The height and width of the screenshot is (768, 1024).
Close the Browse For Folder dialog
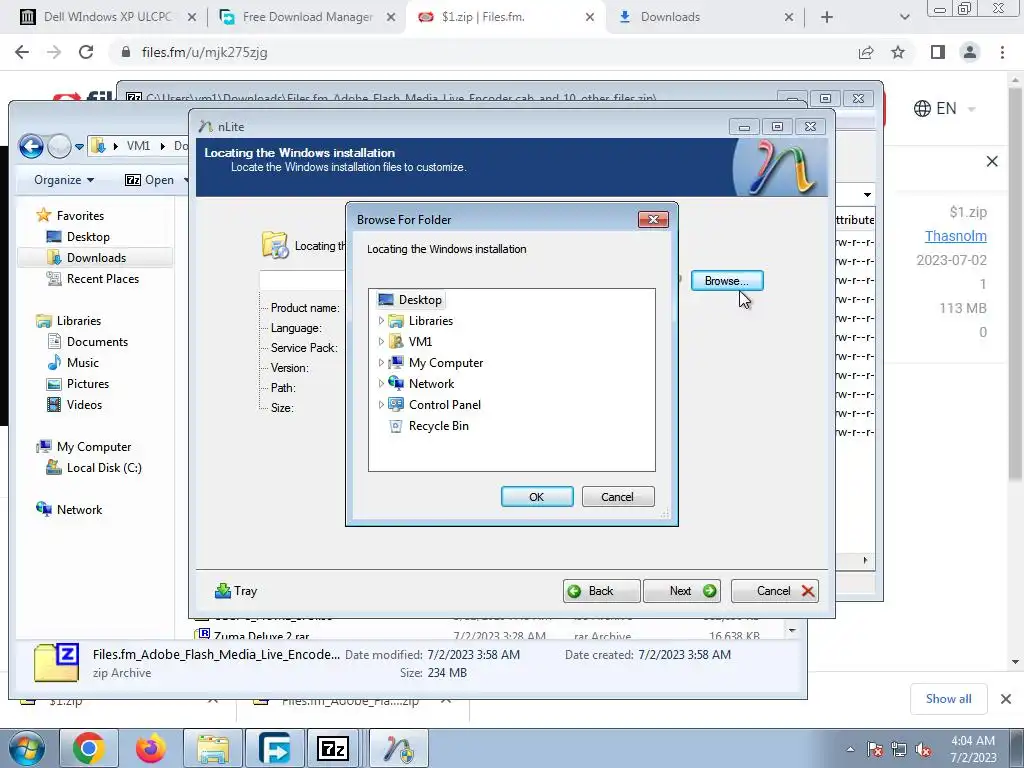pyautogui.click(x=652, y=219)
